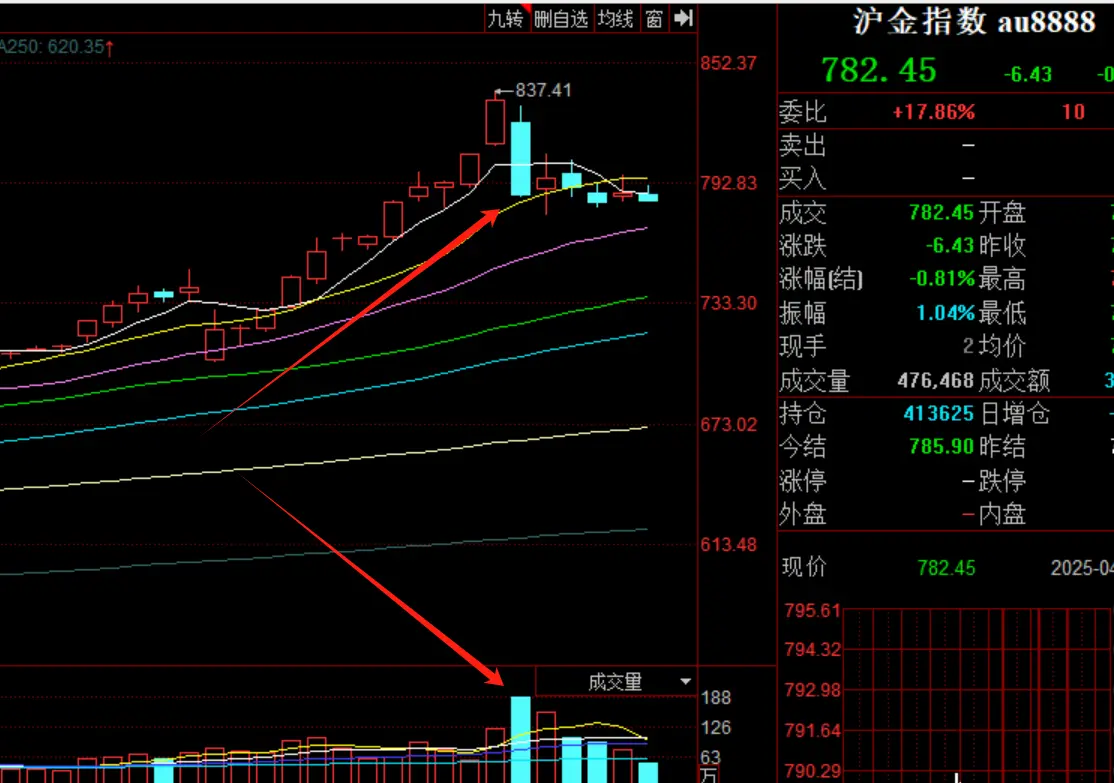Click the MA250 620.35 indicator label
1114x783 pixels.
click(55, 46)
